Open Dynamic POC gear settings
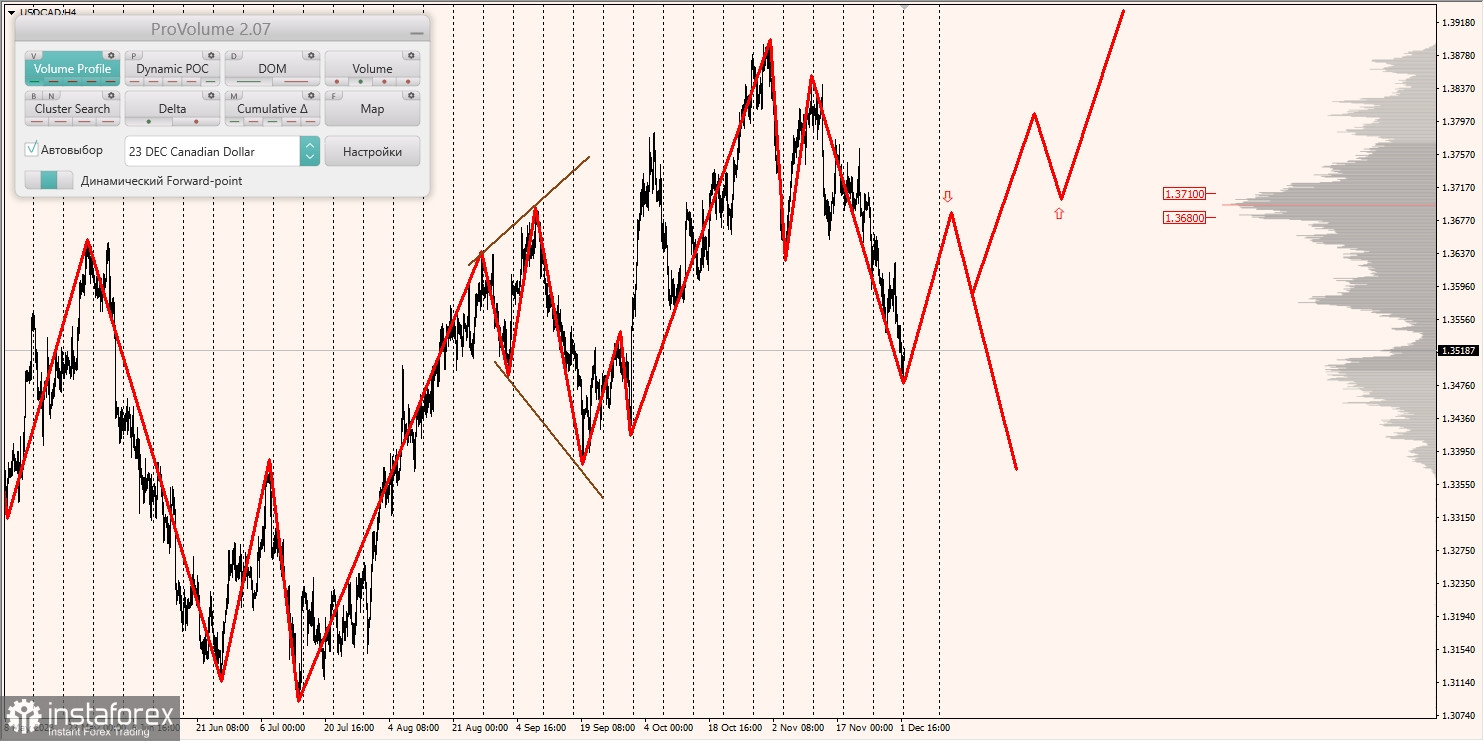The image size is (1484, 741). tap(211, 55)
